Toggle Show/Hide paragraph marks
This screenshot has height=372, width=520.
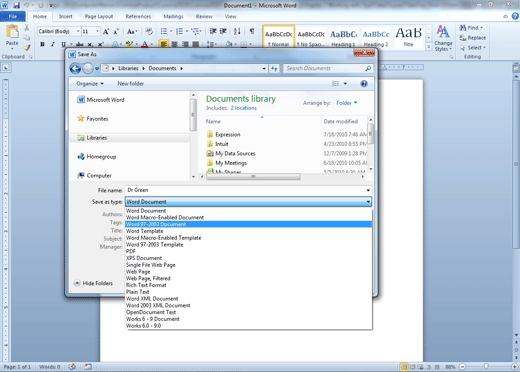click(x=252, y=31)
